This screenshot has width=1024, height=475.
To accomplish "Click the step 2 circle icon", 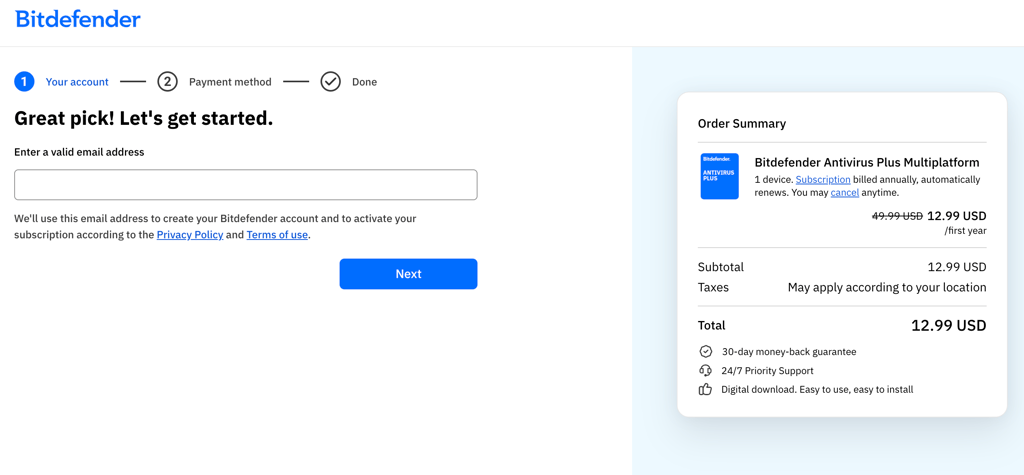I will (x=167, y=82).
